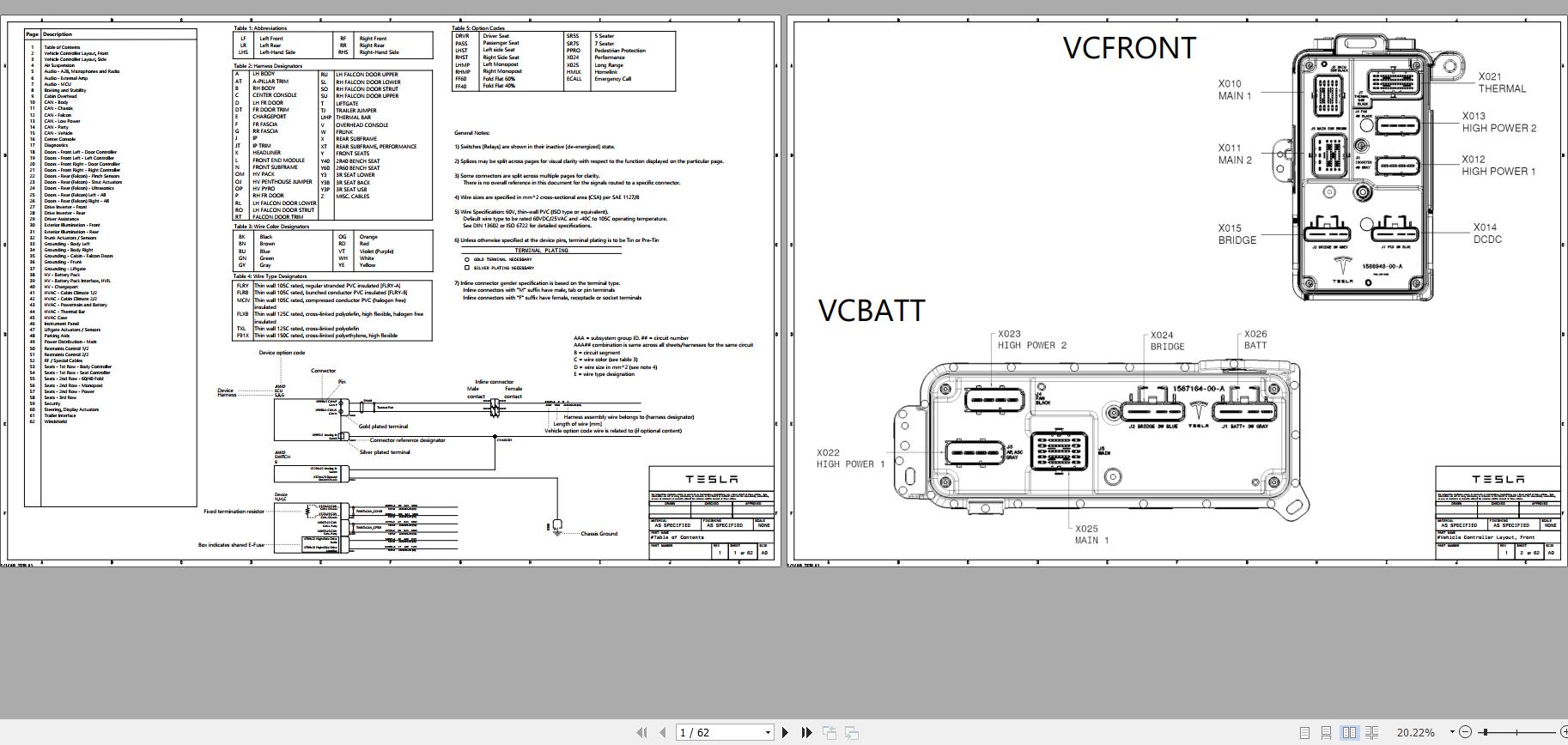Open the zoom level dropdown arrow
The image size is (1568, 745).
tap(1451, 732)
